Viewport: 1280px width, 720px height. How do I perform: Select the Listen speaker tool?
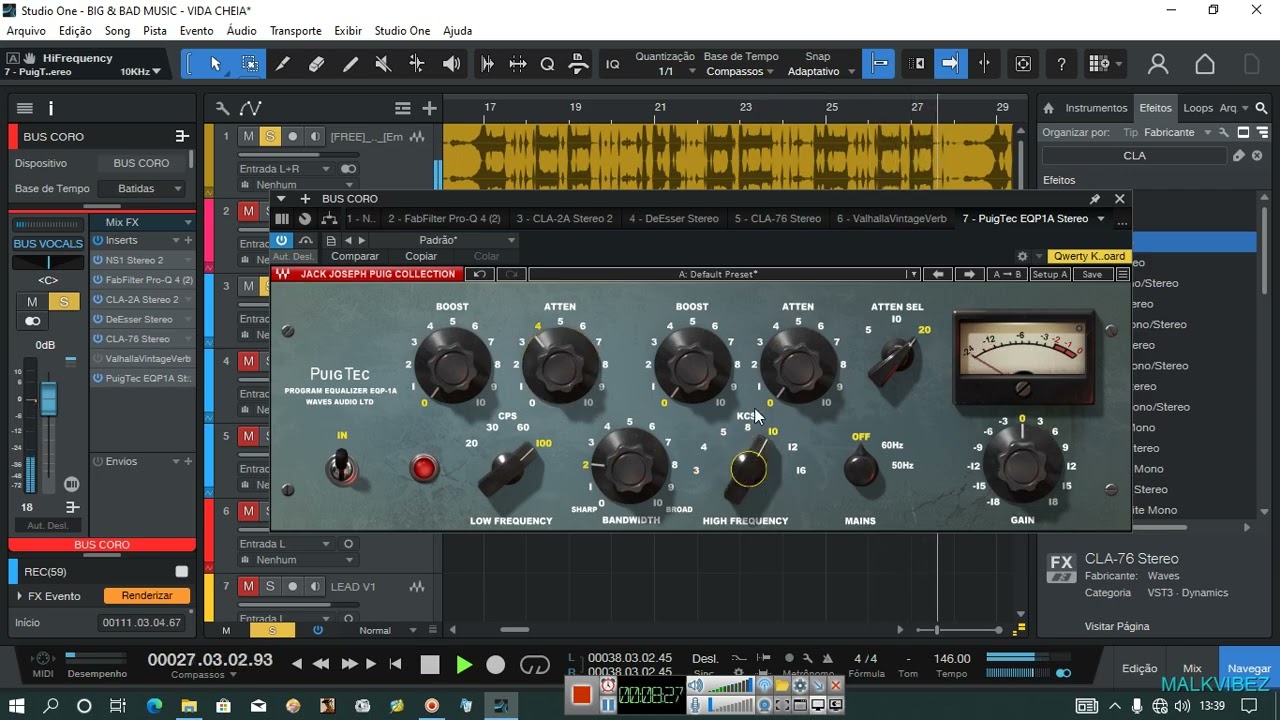coord(451,64)
